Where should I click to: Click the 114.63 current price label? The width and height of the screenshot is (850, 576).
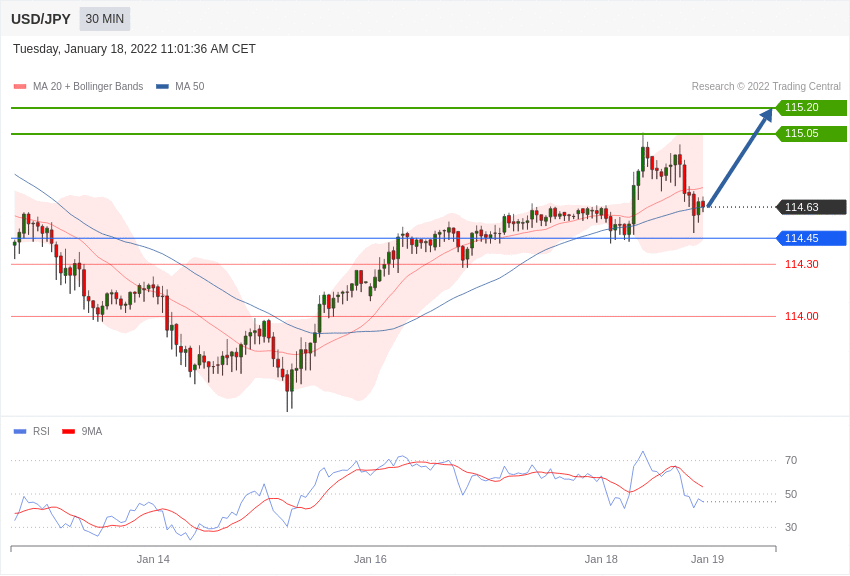pyautogui.click(x=811, y=207)
